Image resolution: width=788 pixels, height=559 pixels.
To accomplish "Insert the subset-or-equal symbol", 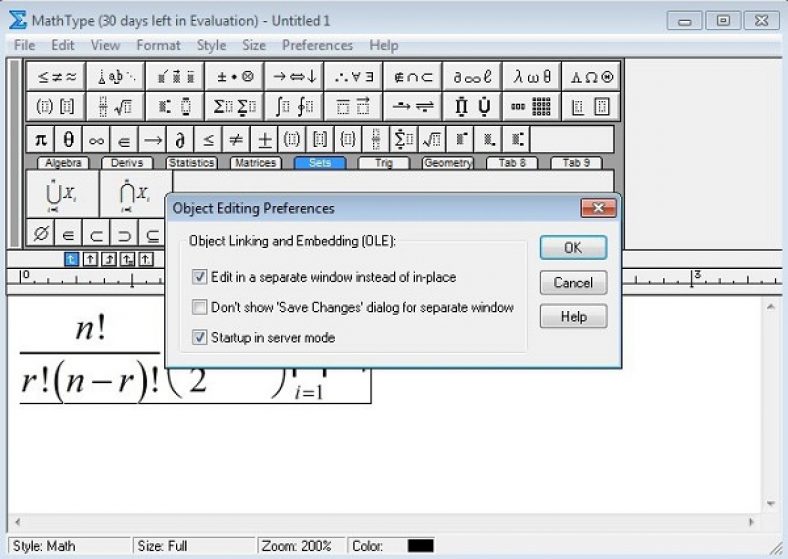I will [x=152, y=233].
